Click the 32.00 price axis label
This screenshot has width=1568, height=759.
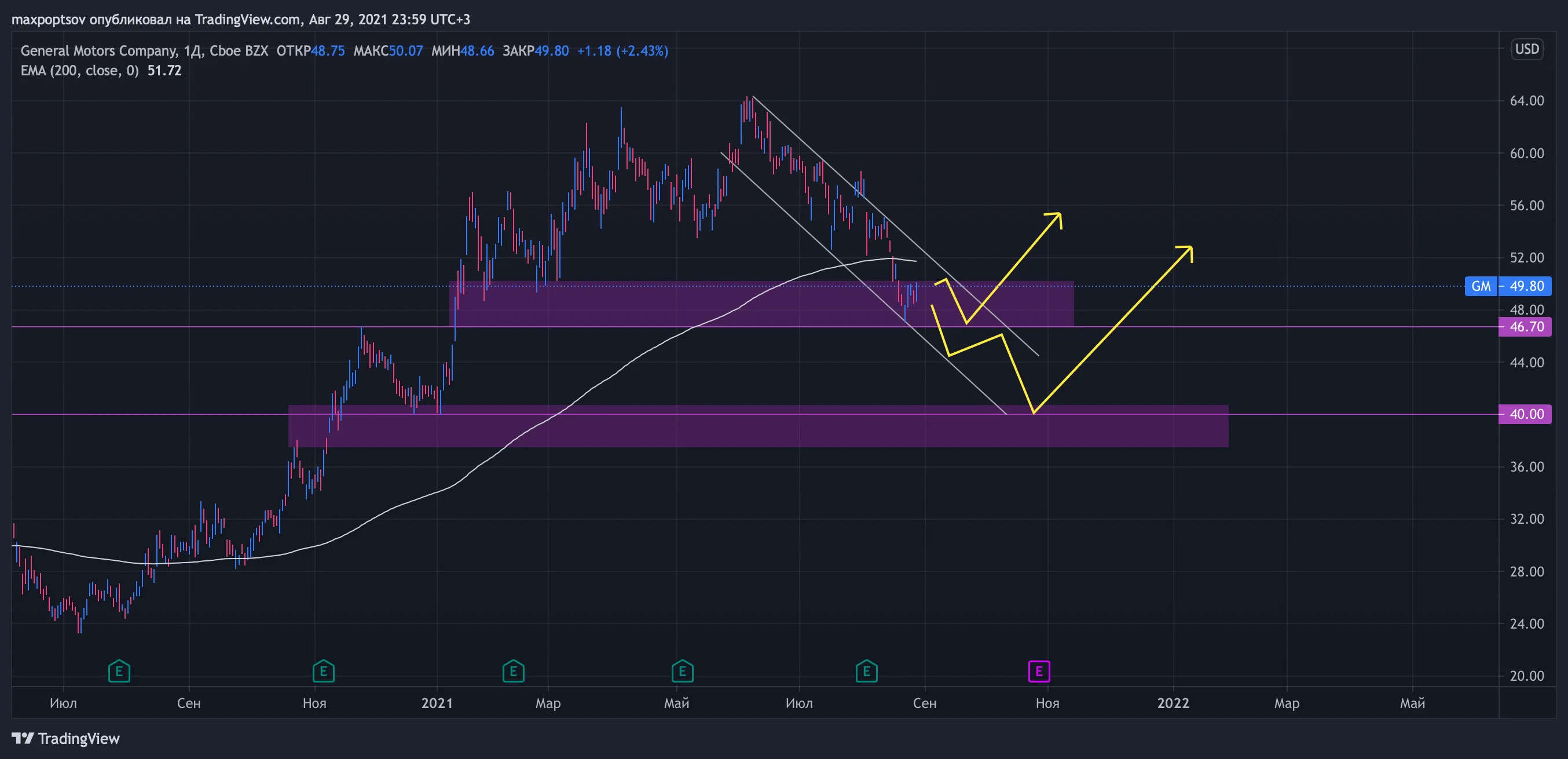point(1527,519)
